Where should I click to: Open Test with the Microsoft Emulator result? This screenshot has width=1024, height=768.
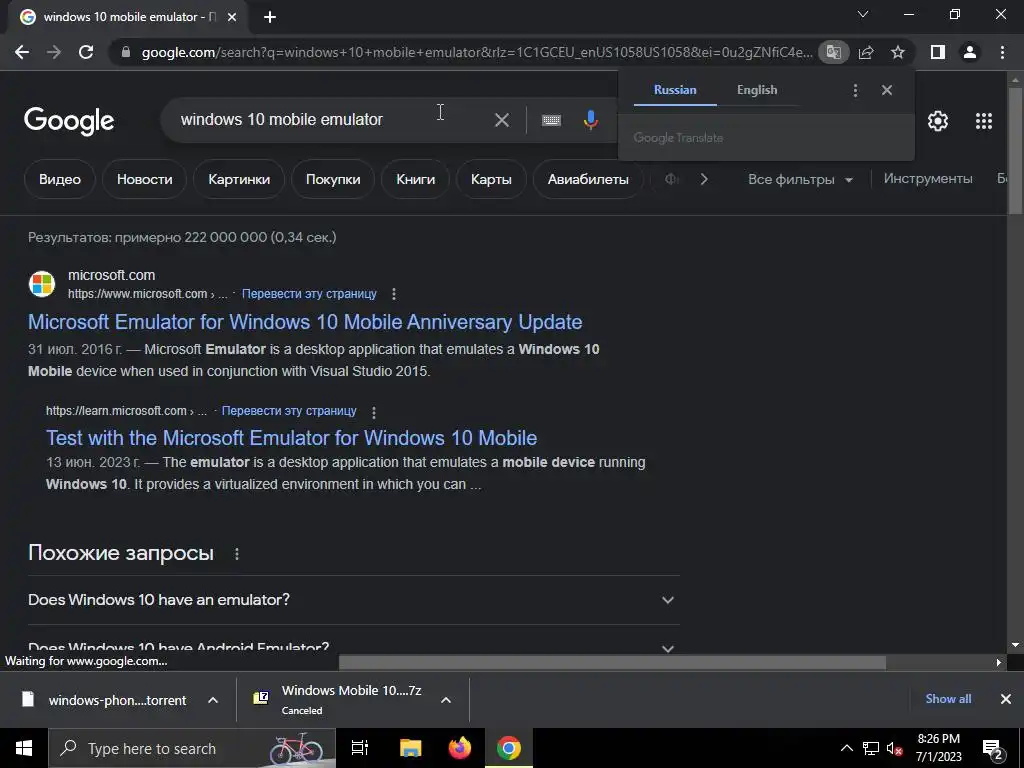(x=291, y=438)
